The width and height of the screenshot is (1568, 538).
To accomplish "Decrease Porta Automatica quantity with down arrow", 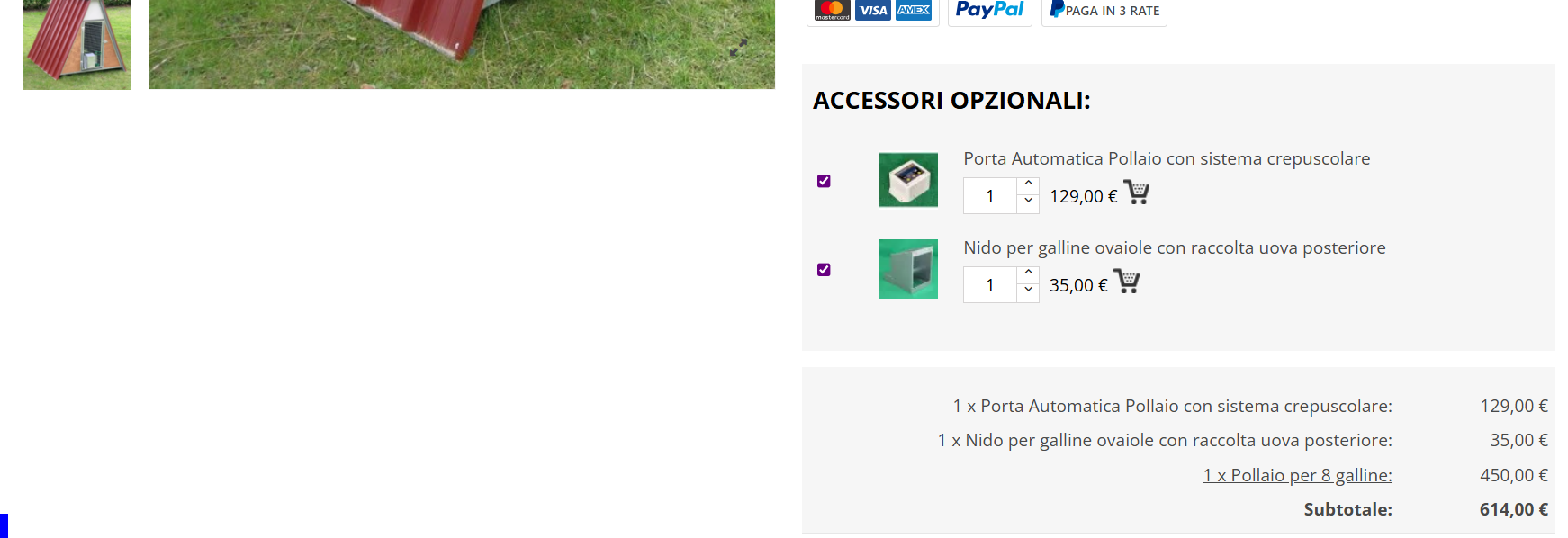I will pos(1028,202).
